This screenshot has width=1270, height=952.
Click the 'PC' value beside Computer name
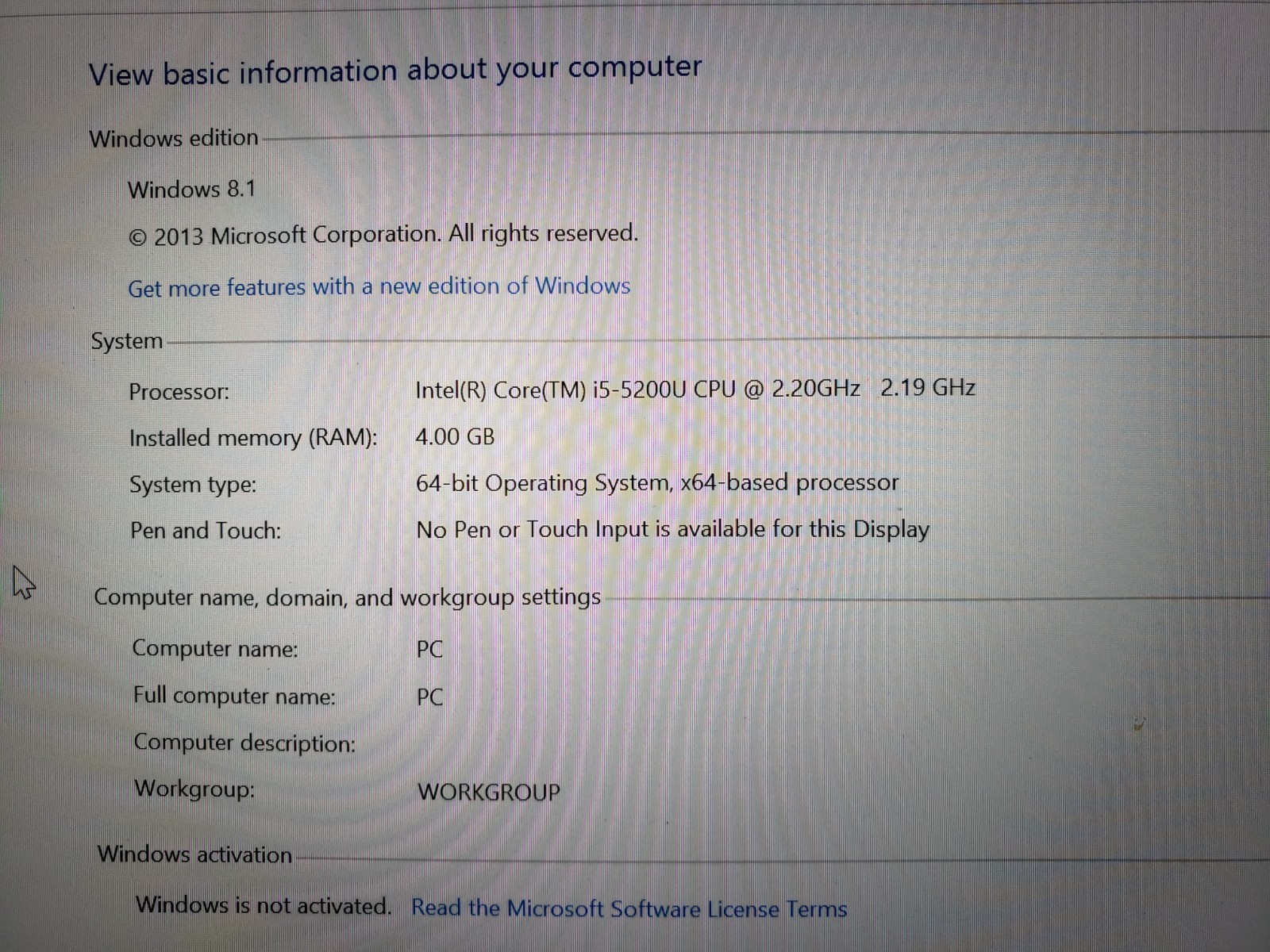point(429,649)
